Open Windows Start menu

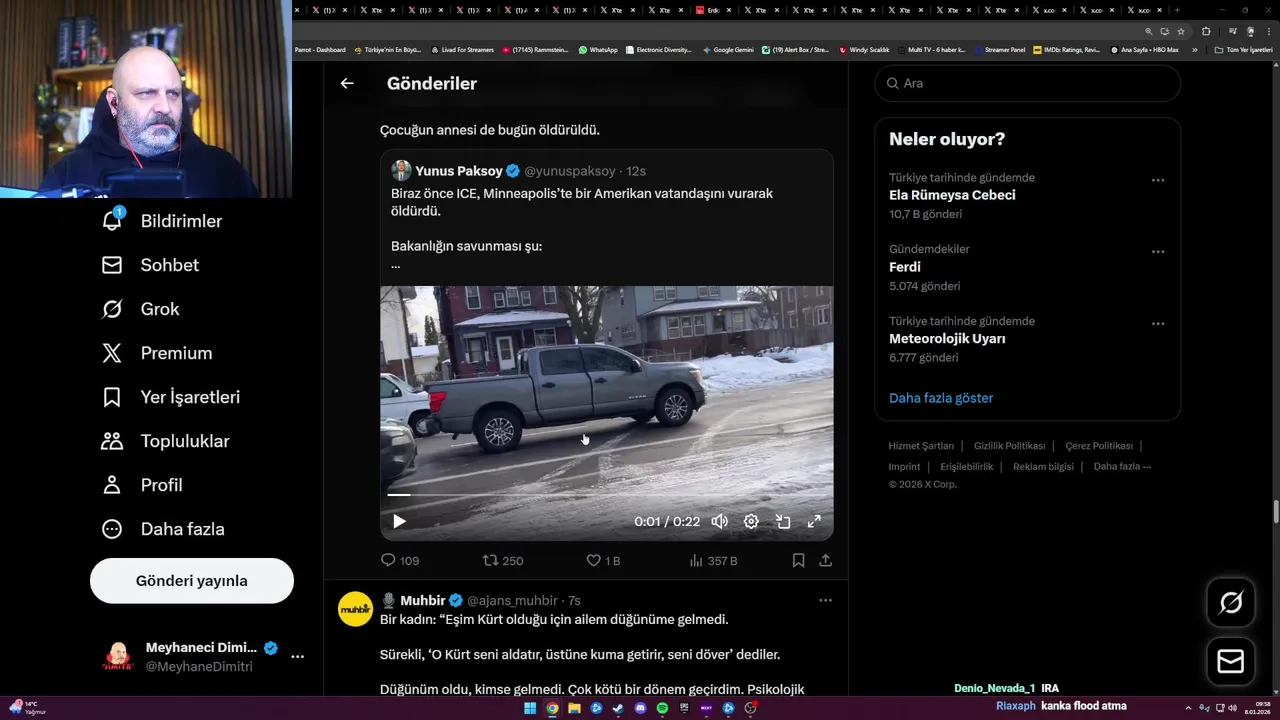pos(530,708)
